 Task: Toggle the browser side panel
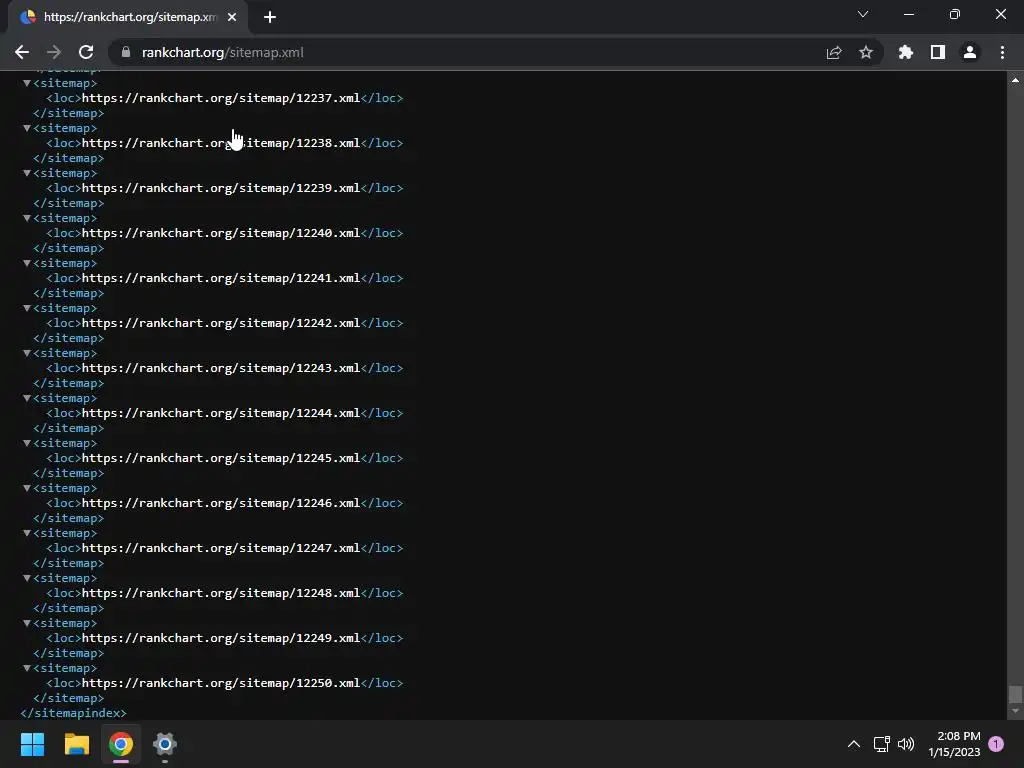938,52
